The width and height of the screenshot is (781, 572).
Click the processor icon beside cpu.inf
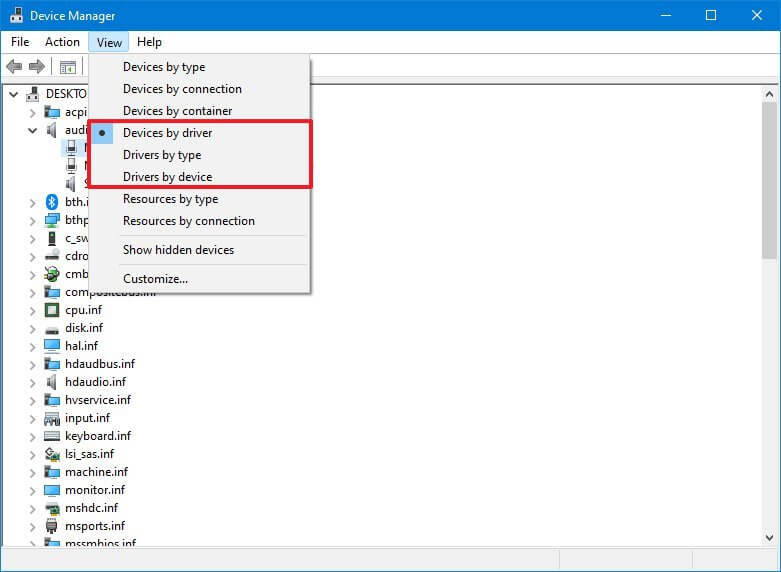coord(52,310)
